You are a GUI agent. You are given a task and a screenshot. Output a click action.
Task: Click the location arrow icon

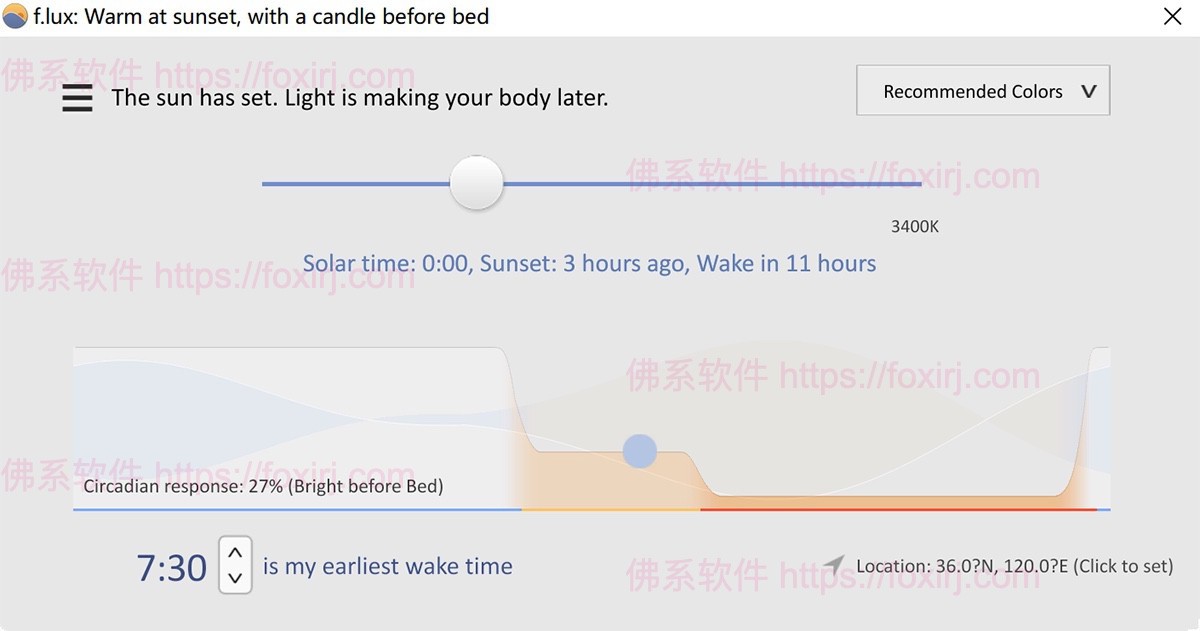coord(836,565)
